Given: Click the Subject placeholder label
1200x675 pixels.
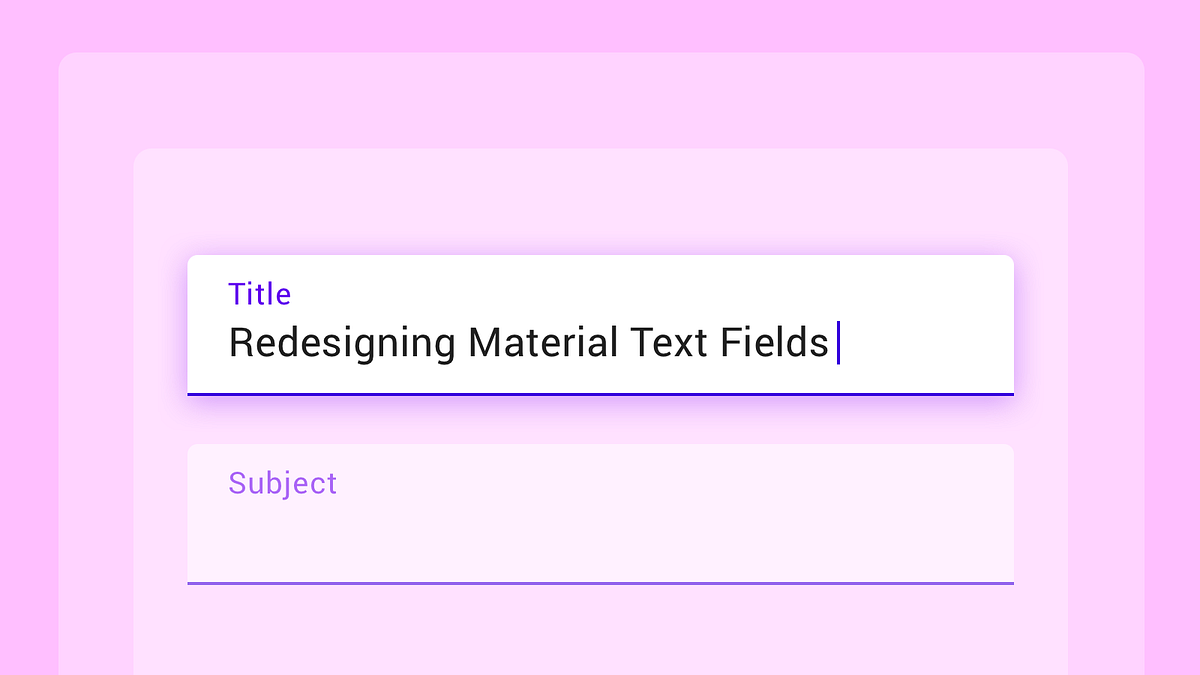Looking at the screenshot, I should [282, 483].
